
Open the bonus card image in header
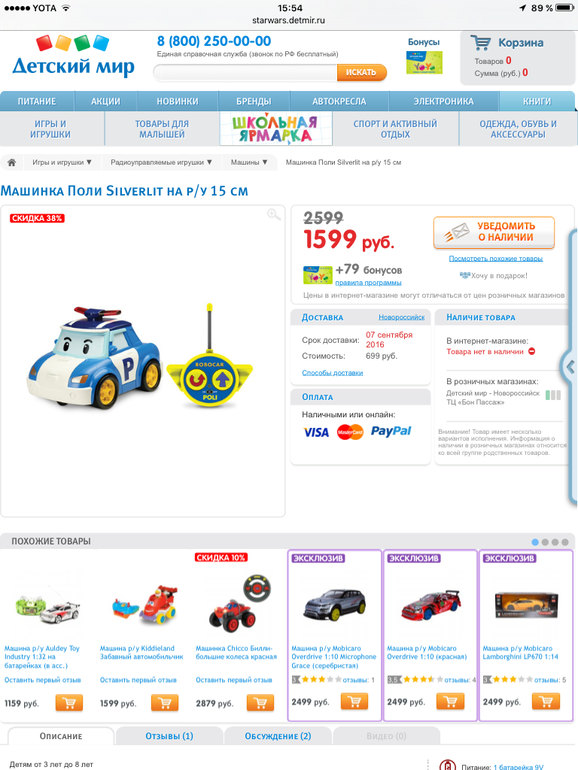(x=424, y=63)
